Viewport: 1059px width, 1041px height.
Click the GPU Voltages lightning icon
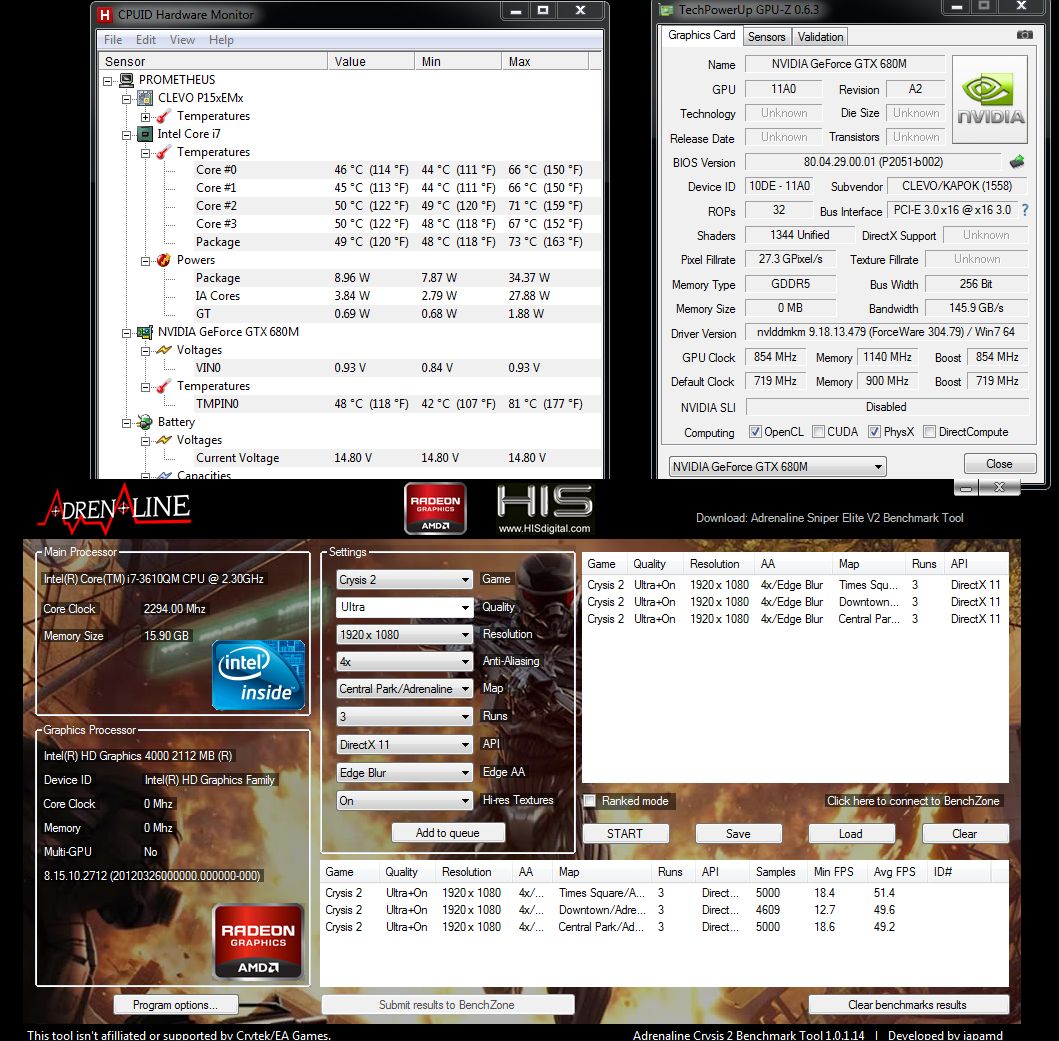(x=163, y=350)
